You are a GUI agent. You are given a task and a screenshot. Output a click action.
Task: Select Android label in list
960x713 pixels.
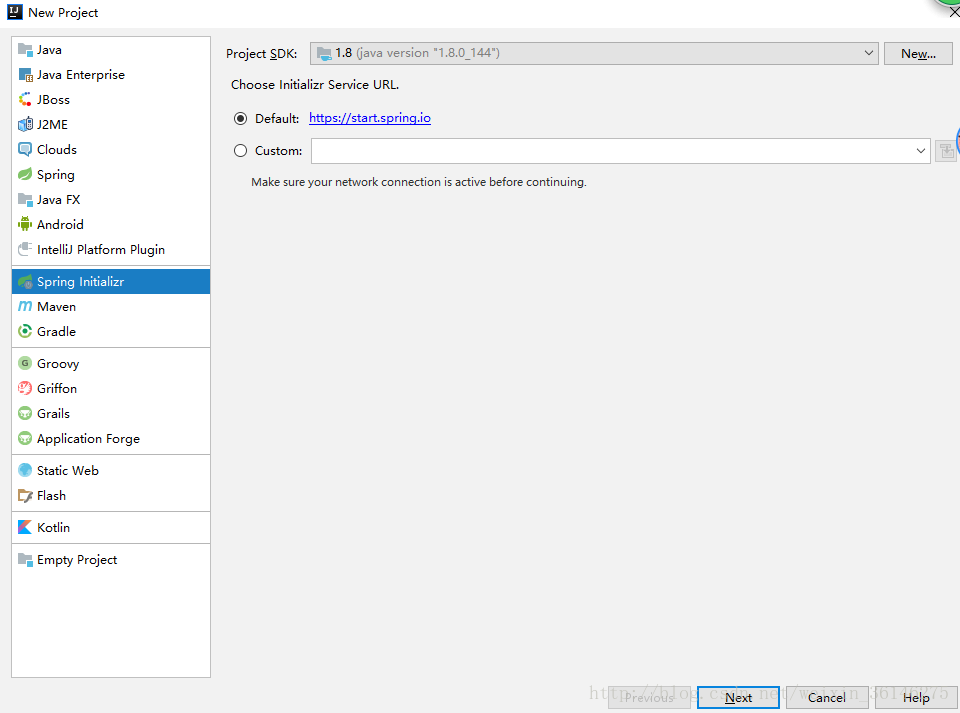click(60, 225)
